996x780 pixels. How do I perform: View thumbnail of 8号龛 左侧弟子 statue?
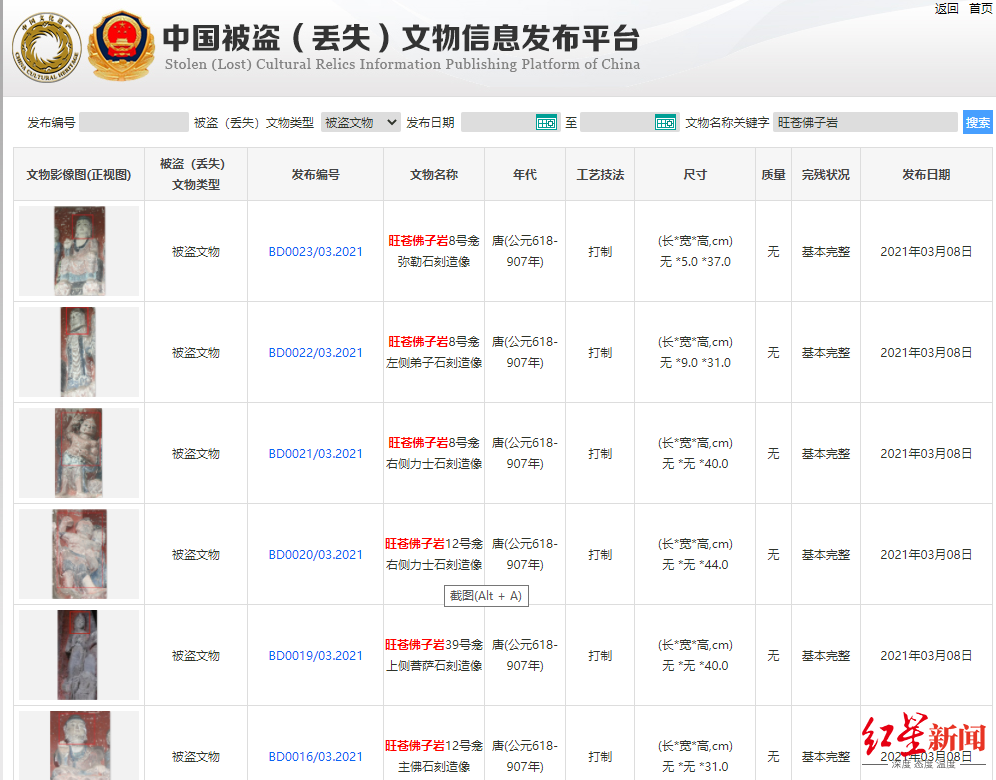coord(78,352)
